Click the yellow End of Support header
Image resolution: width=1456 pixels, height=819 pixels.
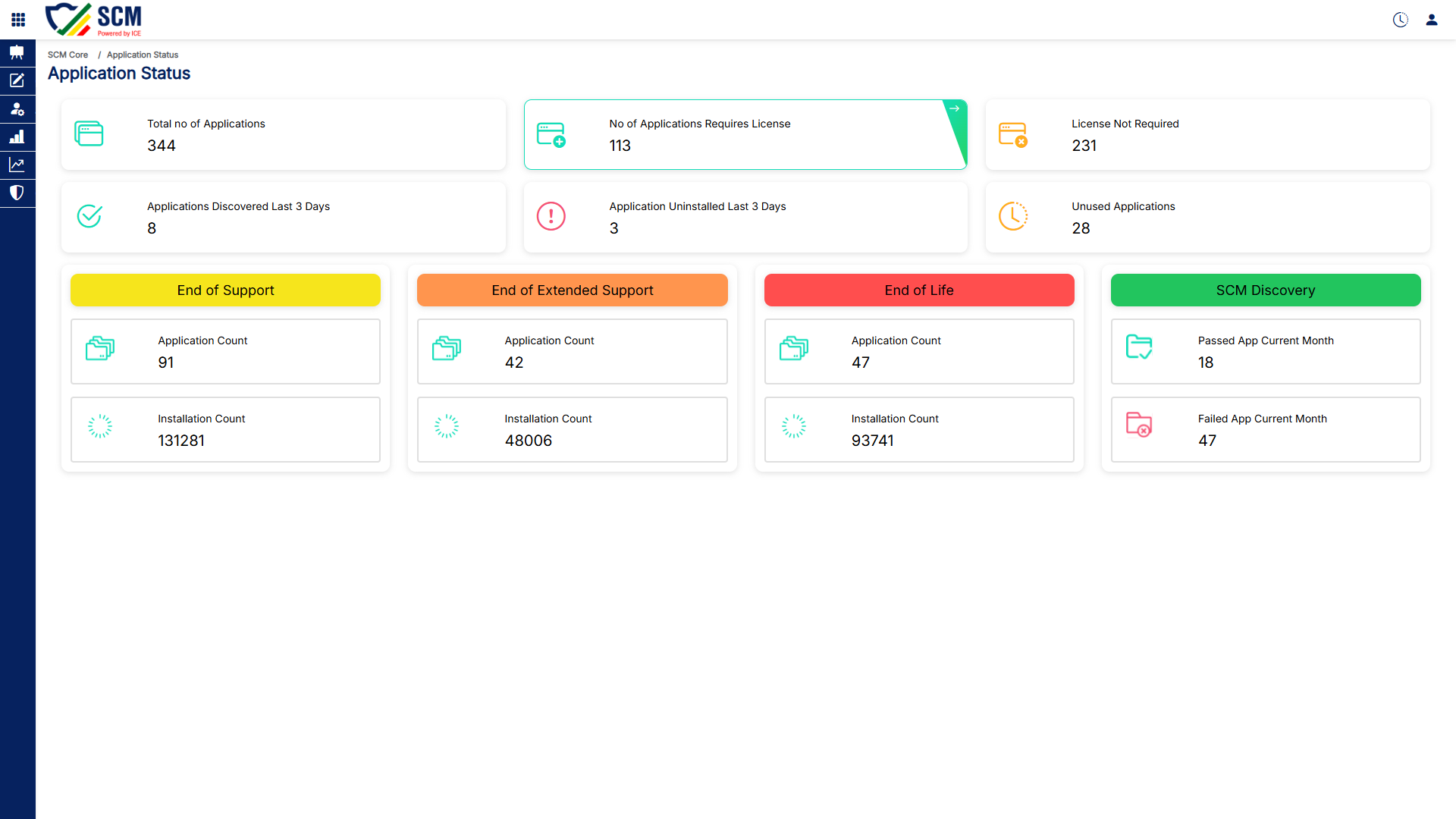tap(225, 290)
